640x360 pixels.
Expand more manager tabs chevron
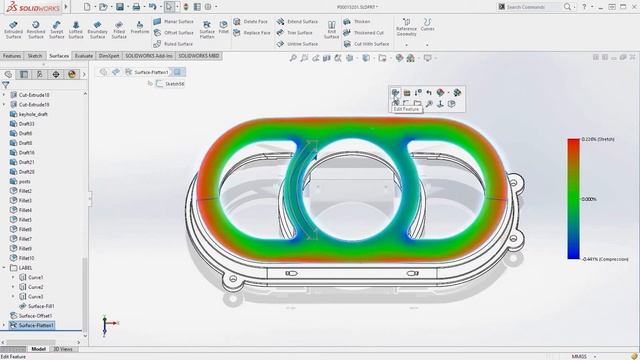coord(84,74)
